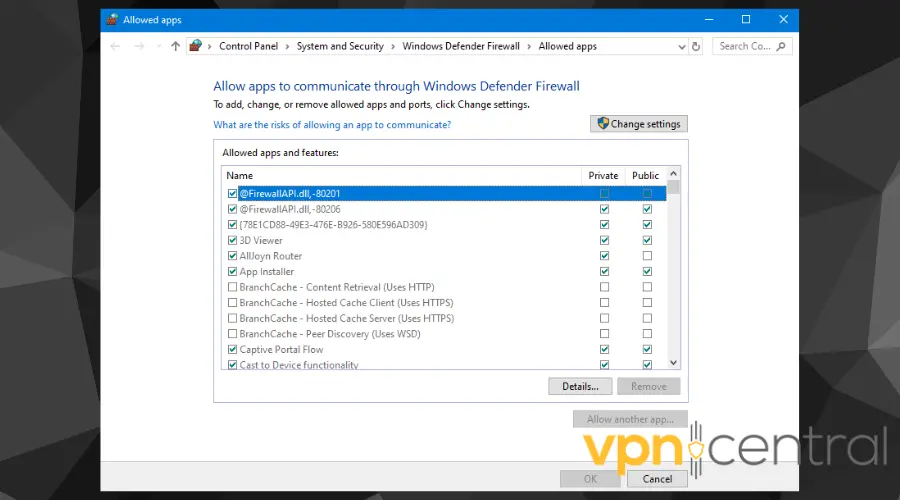Viewport: 900px width, 500px height.
Task: Toggle Cast to Device functionality name checkbox
Action: 232,365
